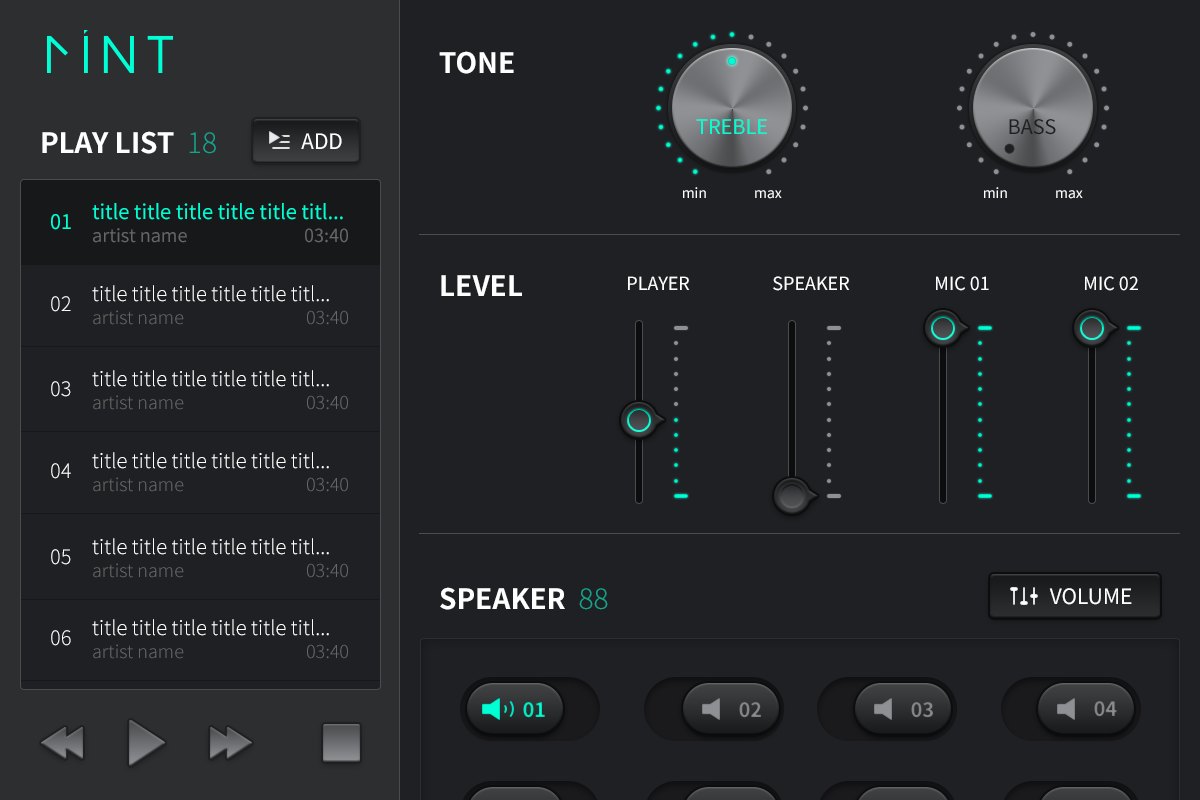Start playback with the play button
The height and width of the screenshot is (800, 1200).
[x=146, y=743]
